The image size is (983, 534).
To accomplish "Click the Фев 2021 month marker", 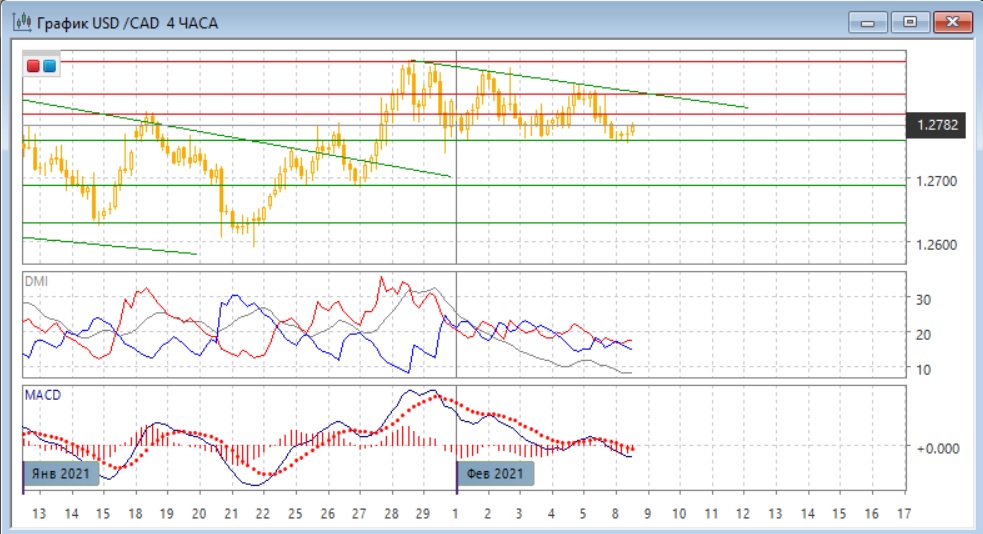I will (495, 473).
